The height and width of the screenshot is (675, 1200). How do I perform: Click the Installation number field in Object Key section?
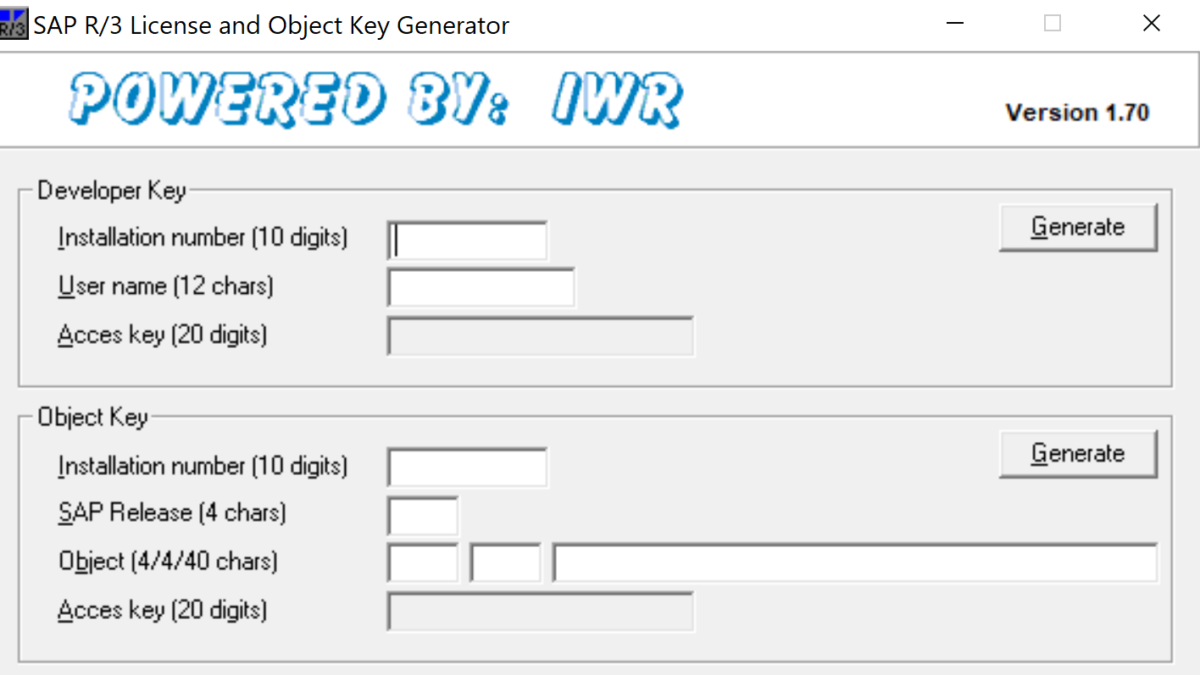(466, 467)
